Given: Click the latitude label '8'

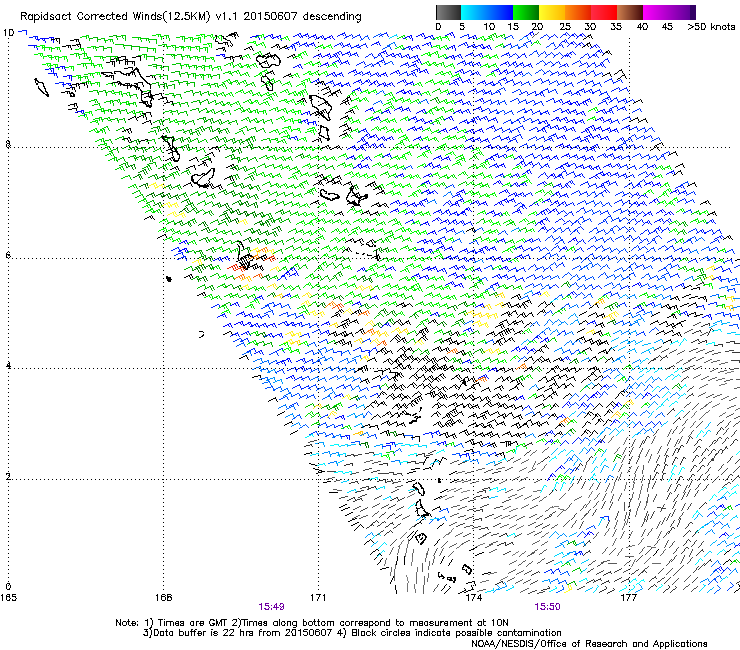Looking at the screenshot, I should 8,144.
